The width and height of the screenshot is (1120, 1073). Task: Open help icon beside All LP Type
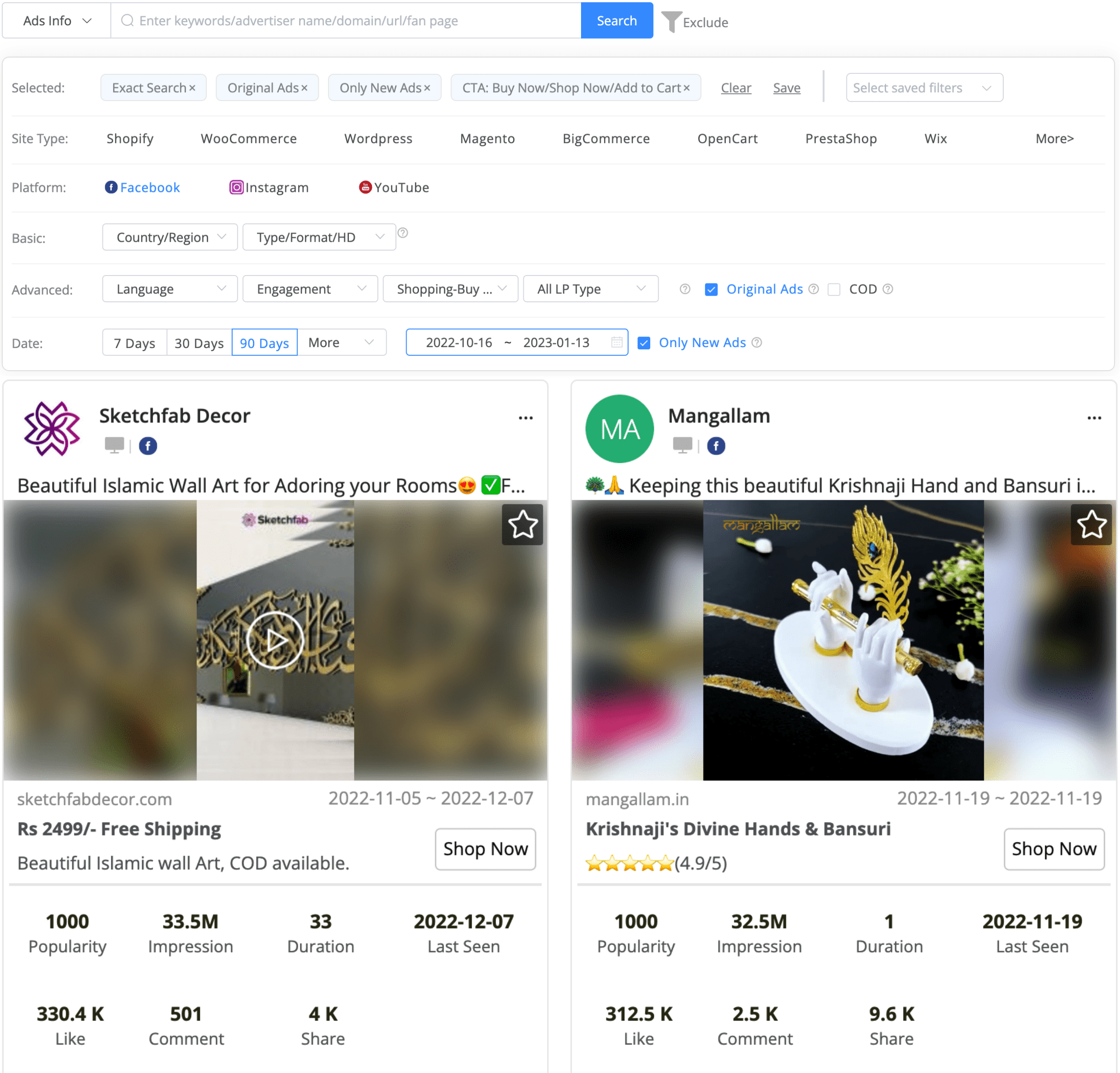(x=684, y=289)
